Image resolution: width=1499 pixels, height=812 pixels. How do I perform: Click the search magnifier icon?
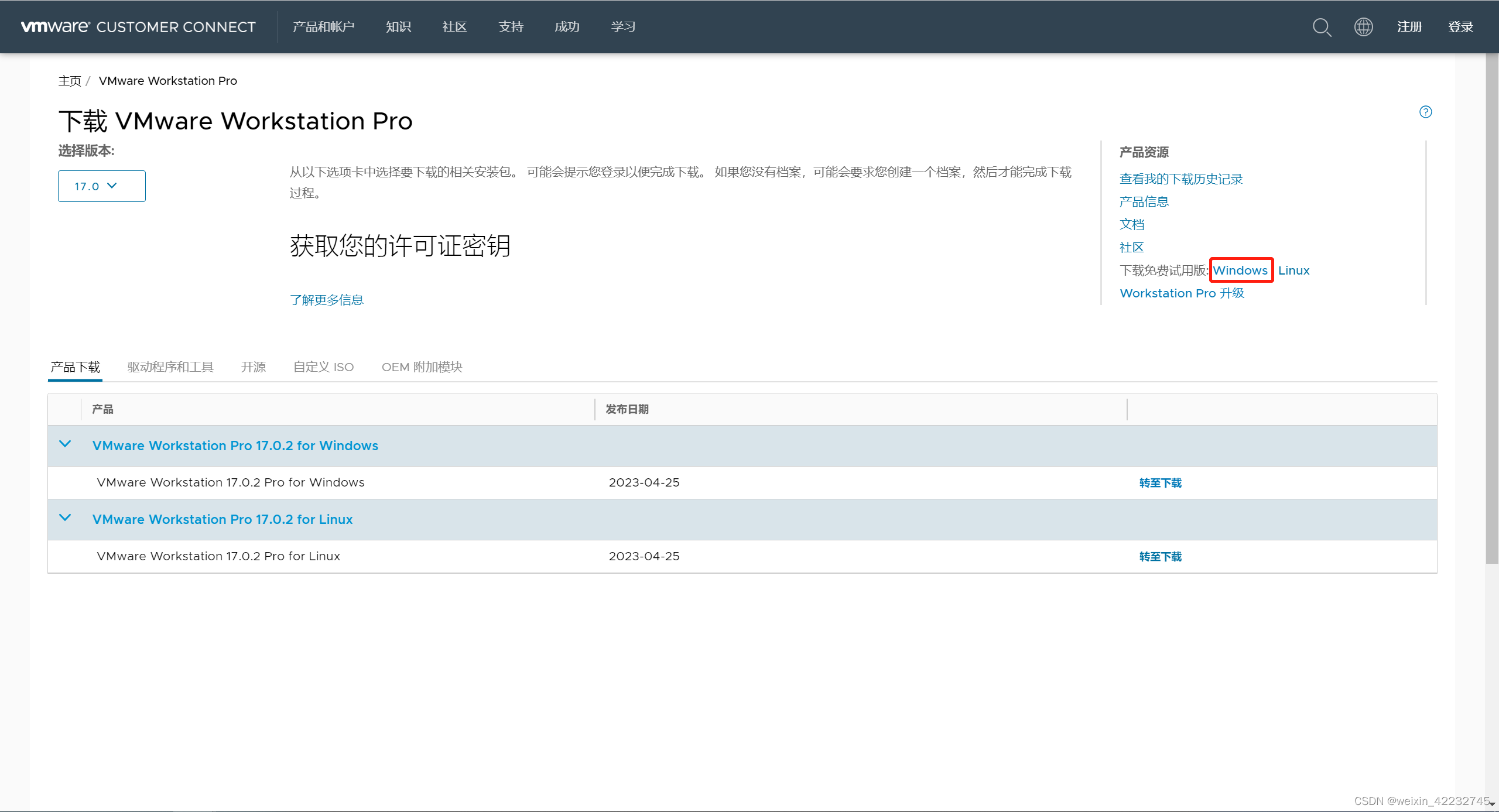click(1322, 27)
